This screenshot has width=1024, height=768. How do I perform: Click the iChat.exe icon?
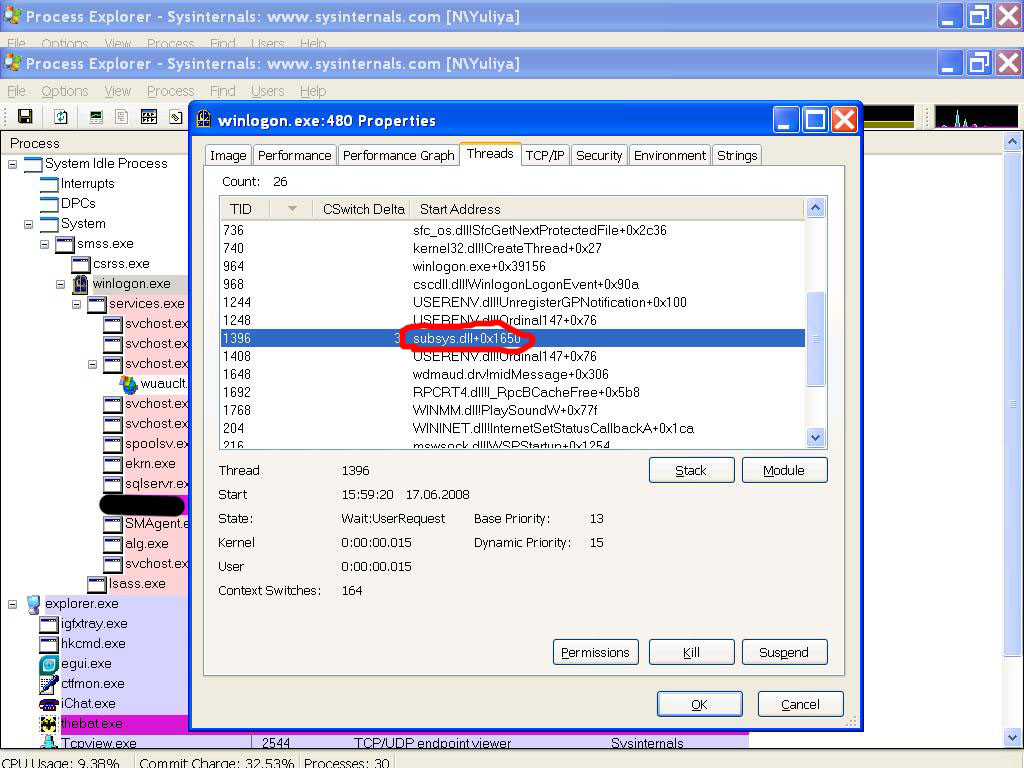[48, 704]
